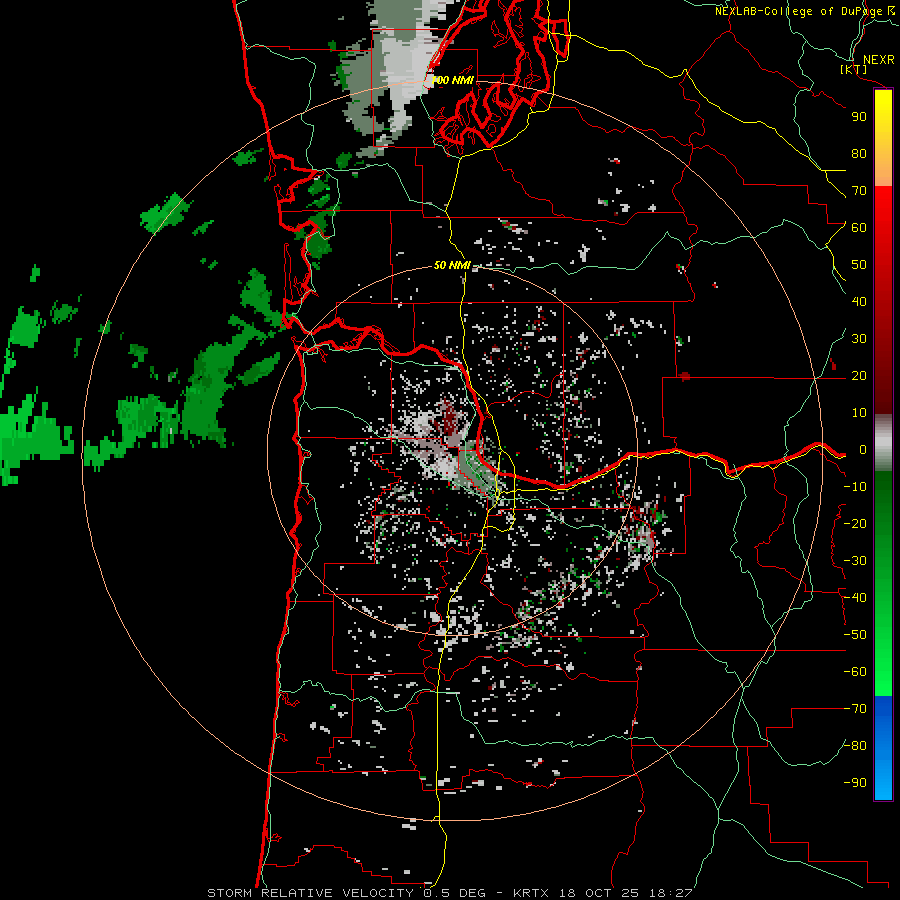
Task: Click the 70 value on velocity scale
Action: (859, 191)
